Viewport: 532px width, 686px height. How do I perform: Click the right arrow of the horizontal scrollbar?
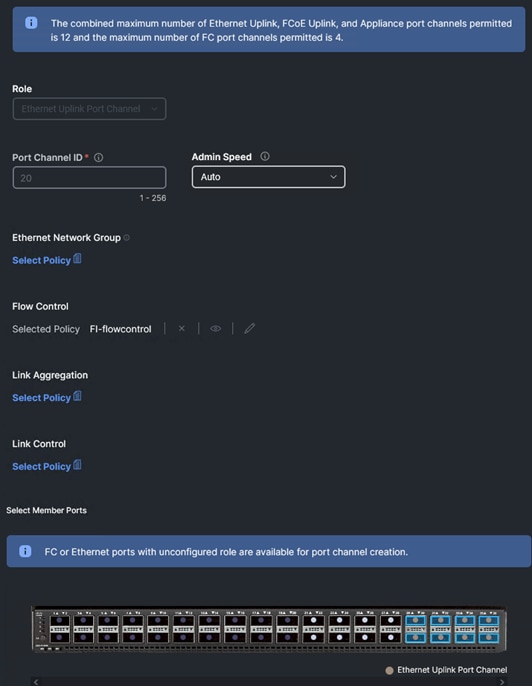click(x=502, y=682)
